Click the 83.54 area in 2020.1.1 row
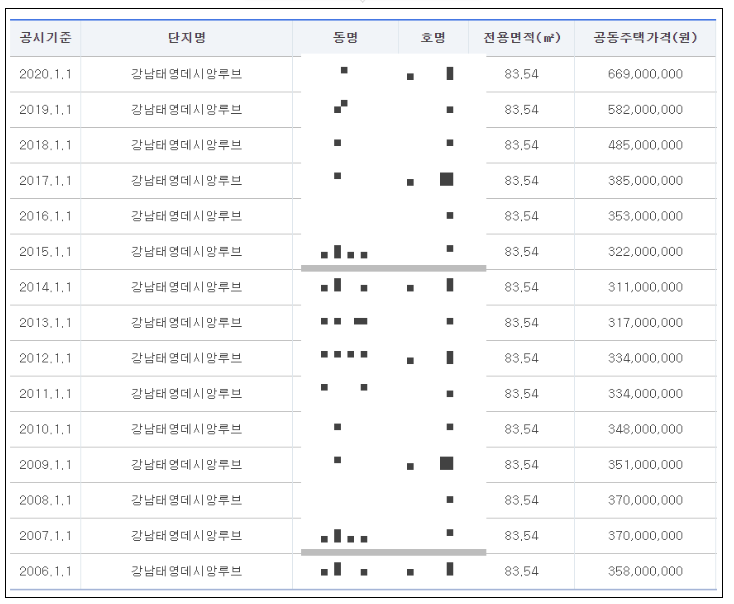Viewport: 734px width, 604px height. point(521,74)
